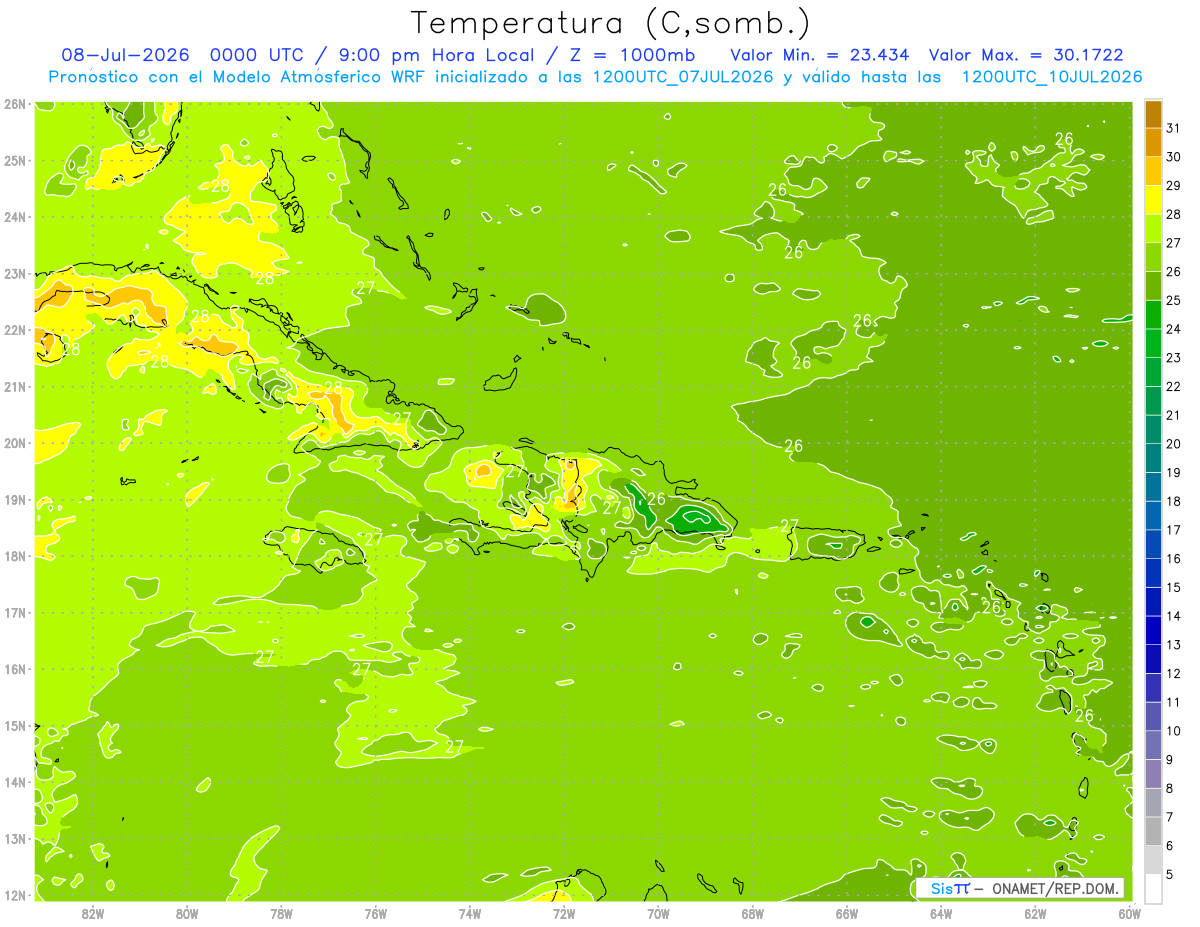Click the 78W longitude axis label
The image size is (1200, 927).
[281, 913]
